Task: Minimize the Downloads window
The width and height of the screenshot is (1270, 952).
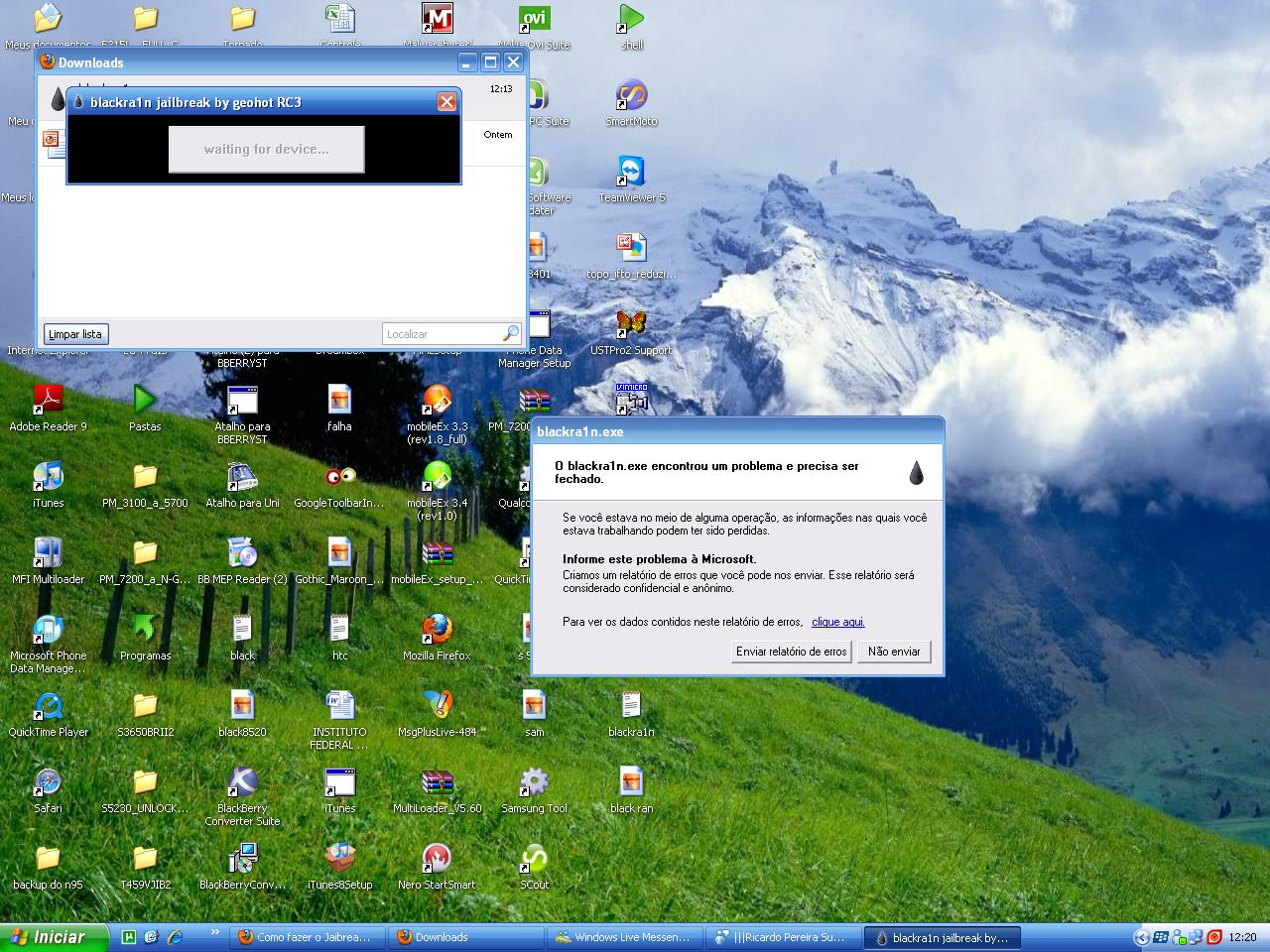Action: pyautogui.click(x=467, y=61)
